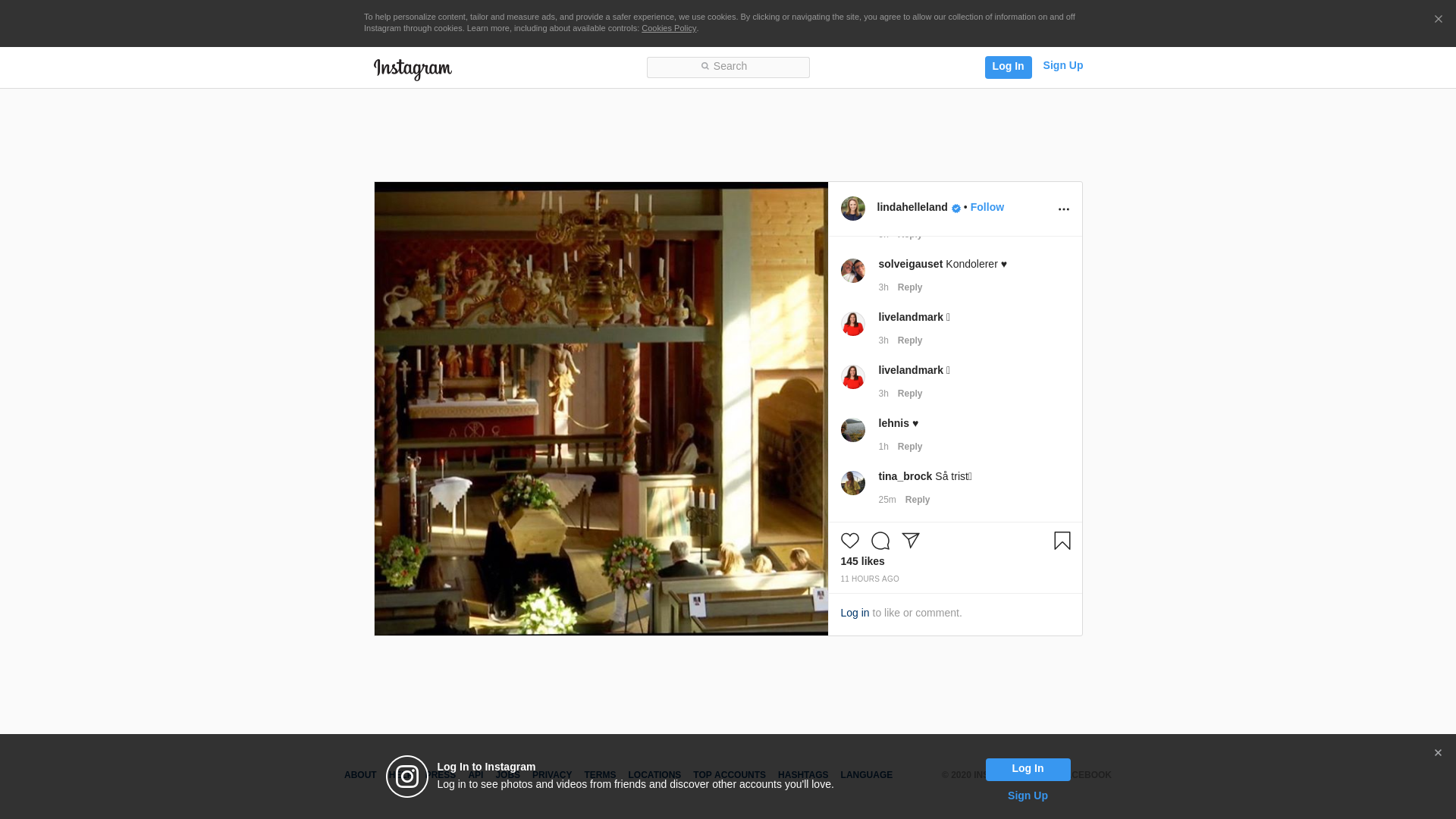Viewport: 1456px width, 819px height.
Task: Click the header Log In button
Action: pos(1008,67)
